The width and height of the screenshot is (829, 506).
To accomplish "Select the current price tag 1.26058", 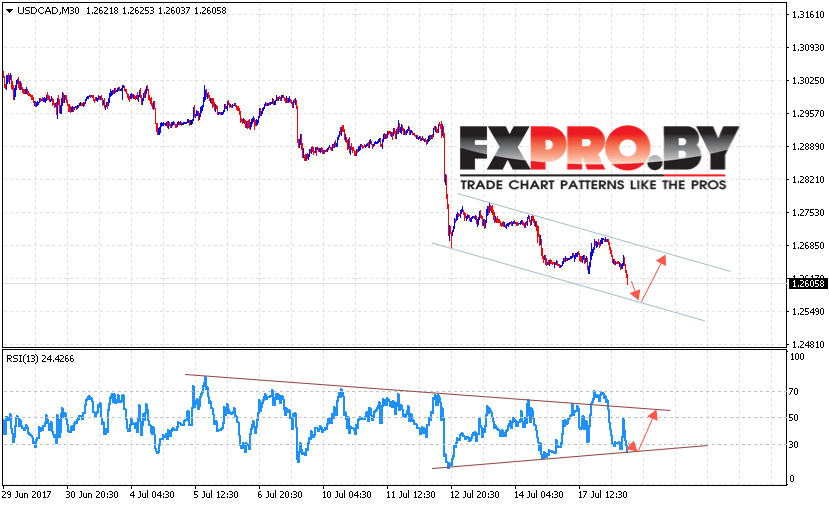I will point(808,283).
